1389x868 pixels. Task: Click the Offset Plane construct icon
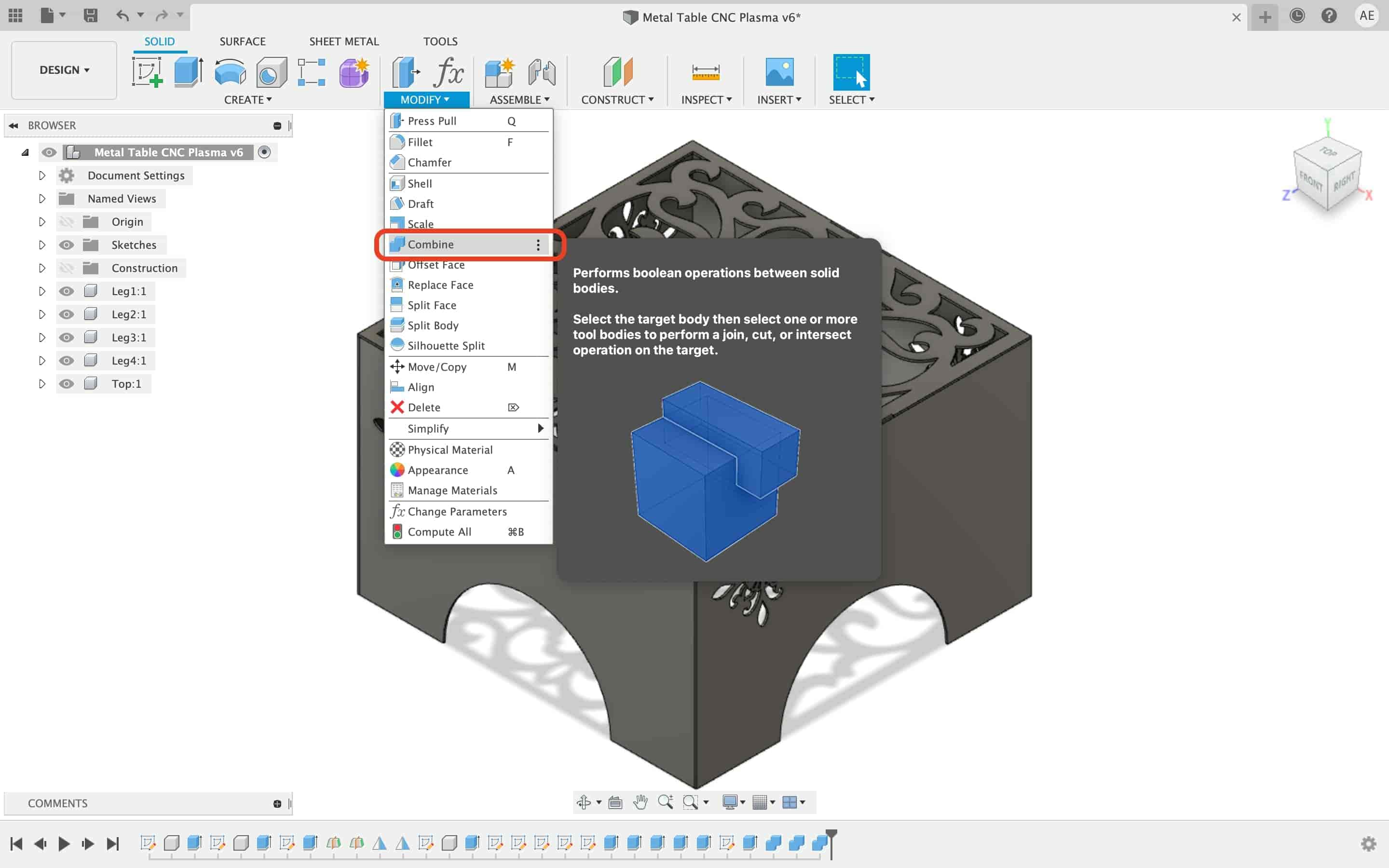[618, 72]
